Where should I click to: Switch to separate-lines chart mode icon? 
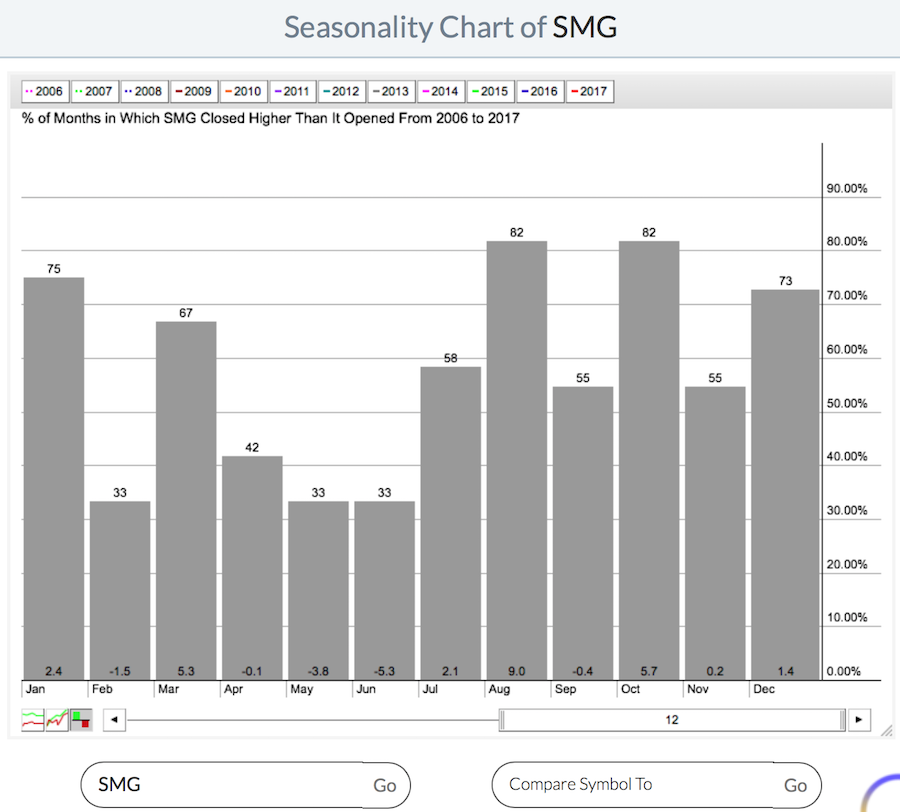[33, 720]
